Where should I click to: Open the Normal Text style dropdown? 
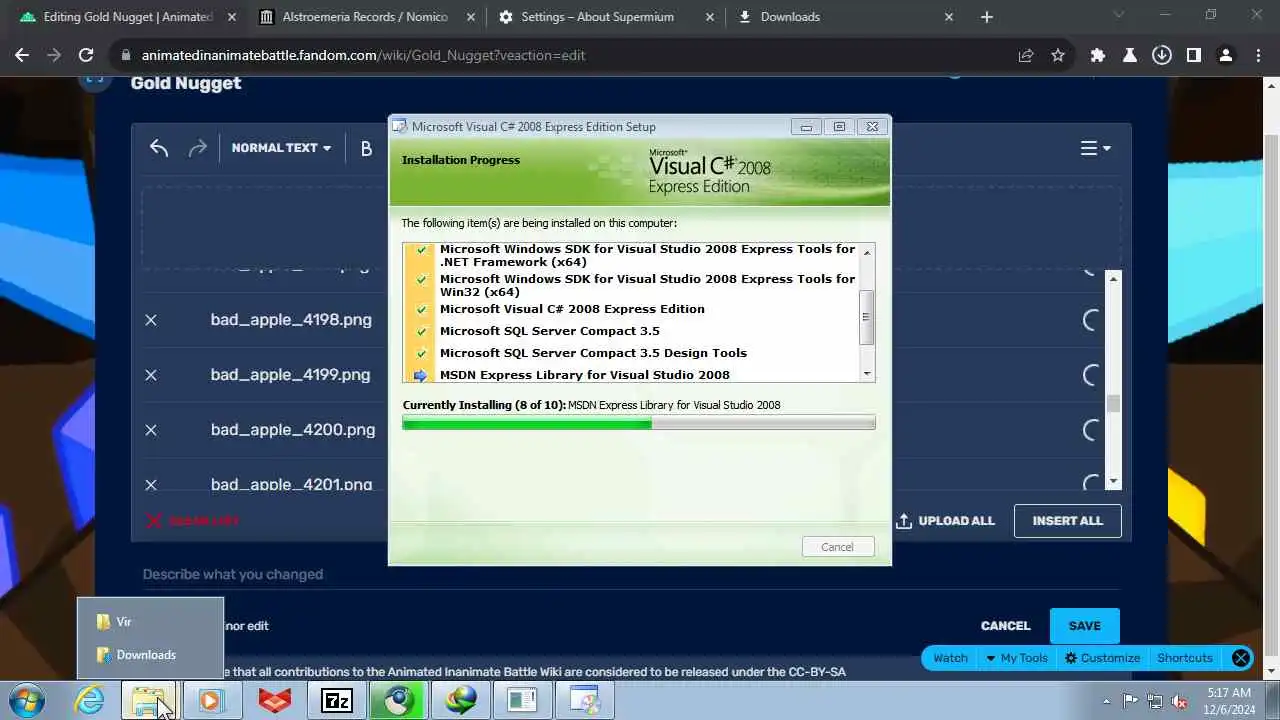(281, 148)
